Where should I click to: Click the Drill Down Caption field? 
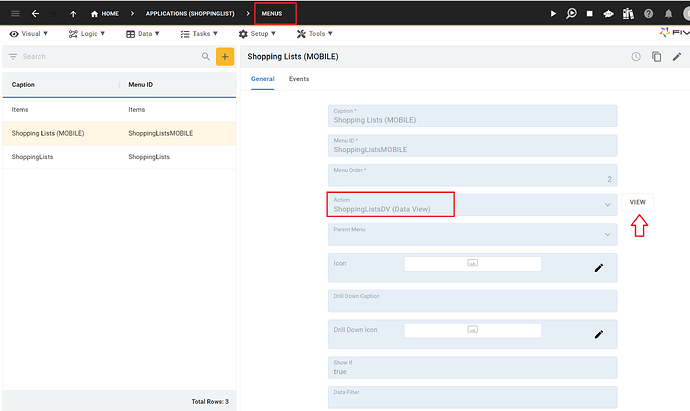[473, 301]
